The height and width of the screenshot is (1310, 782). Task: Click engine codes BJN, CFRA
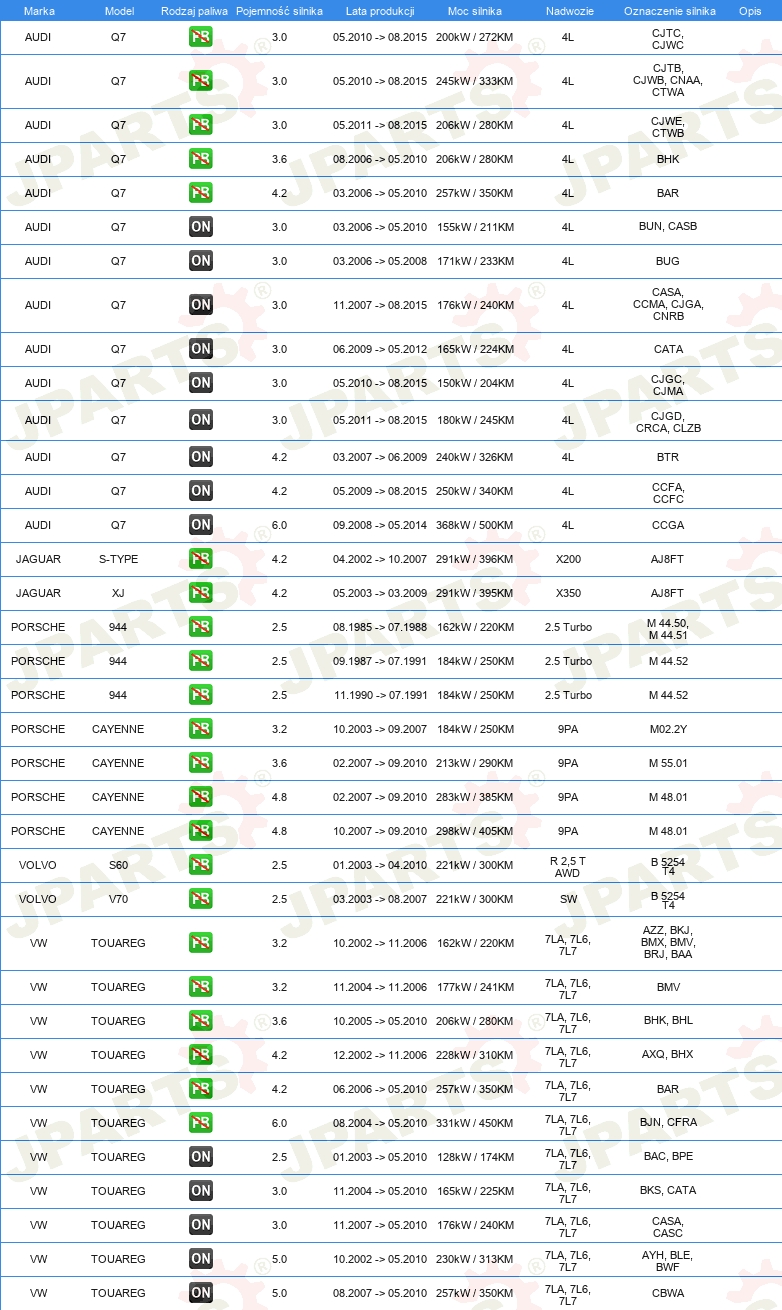coord(668,1123)
